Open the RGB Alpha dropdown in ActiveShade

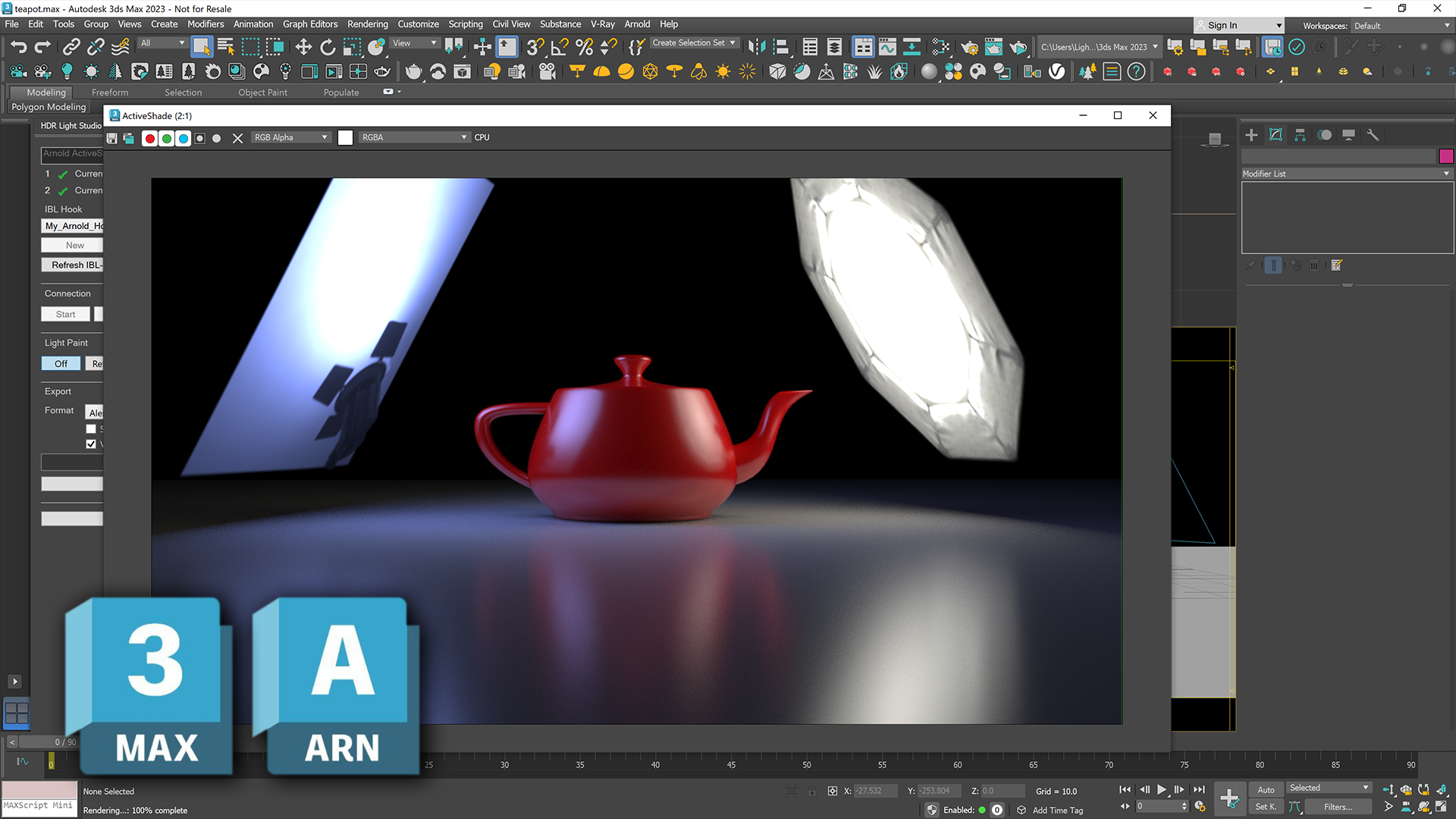291,137
